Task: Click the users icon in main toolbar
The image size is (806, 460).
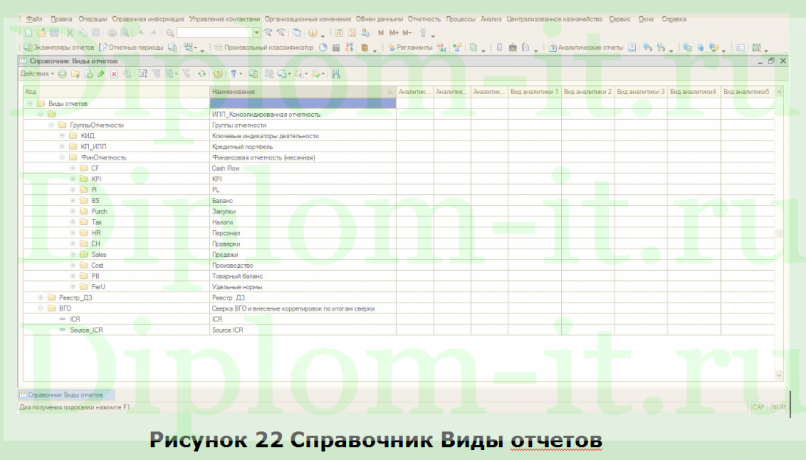Action: pyautogui.click(x=365, y=33)
